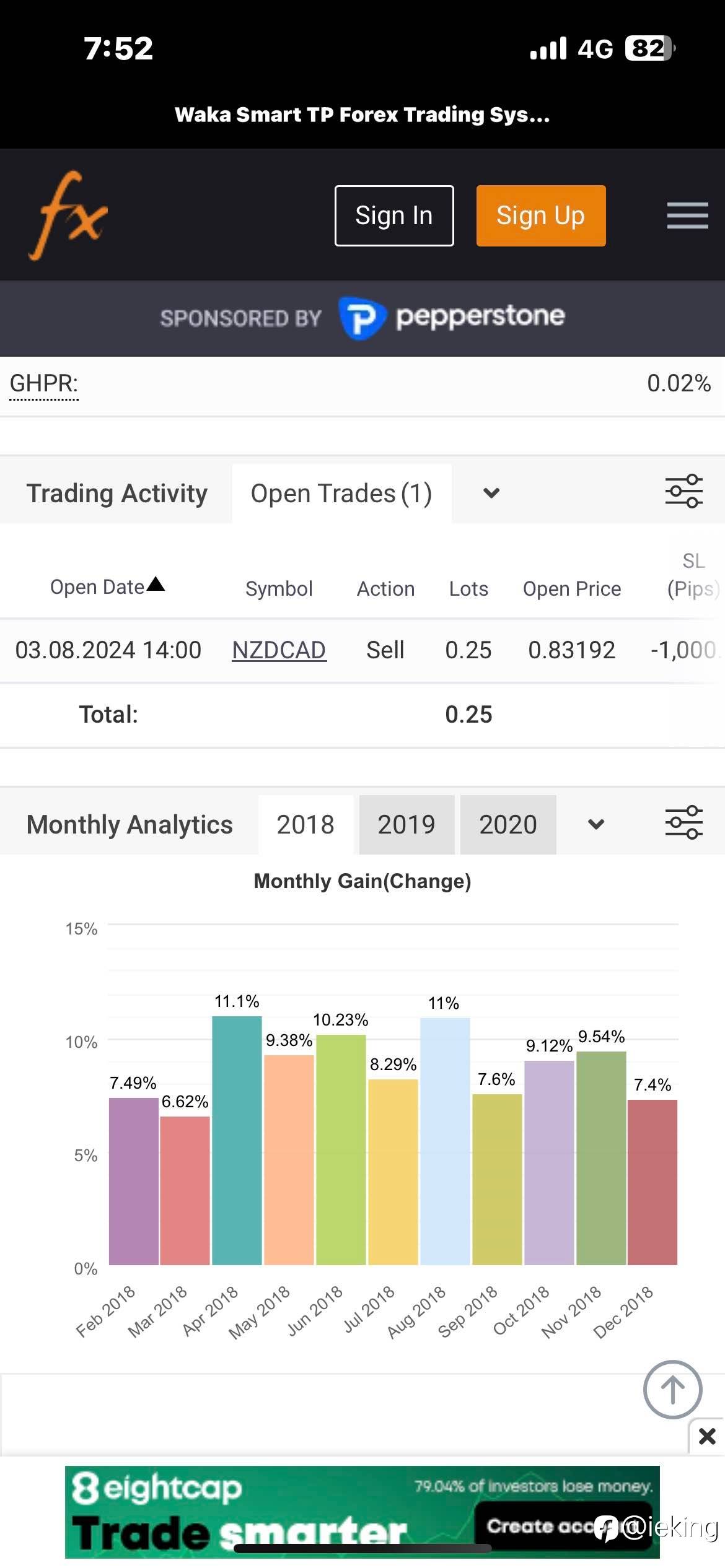Expand the Monthly Analytics years dropdown chevron
This screenshot has height=1568, width=725.
596,824
